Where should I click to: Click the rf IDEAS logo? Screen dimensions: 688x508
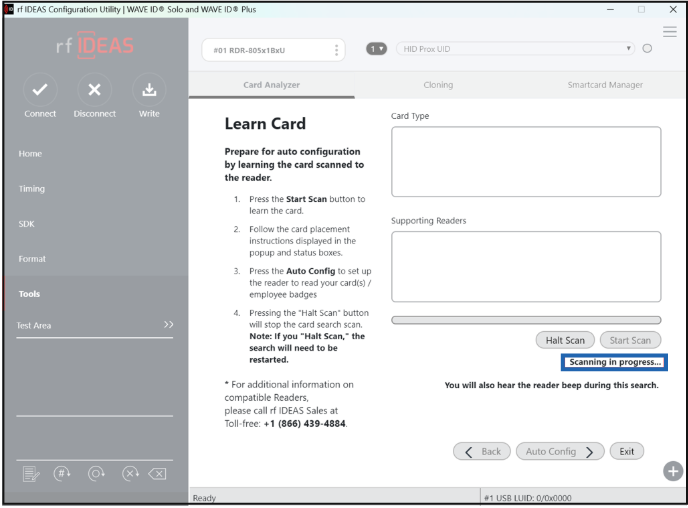point(95,45)
